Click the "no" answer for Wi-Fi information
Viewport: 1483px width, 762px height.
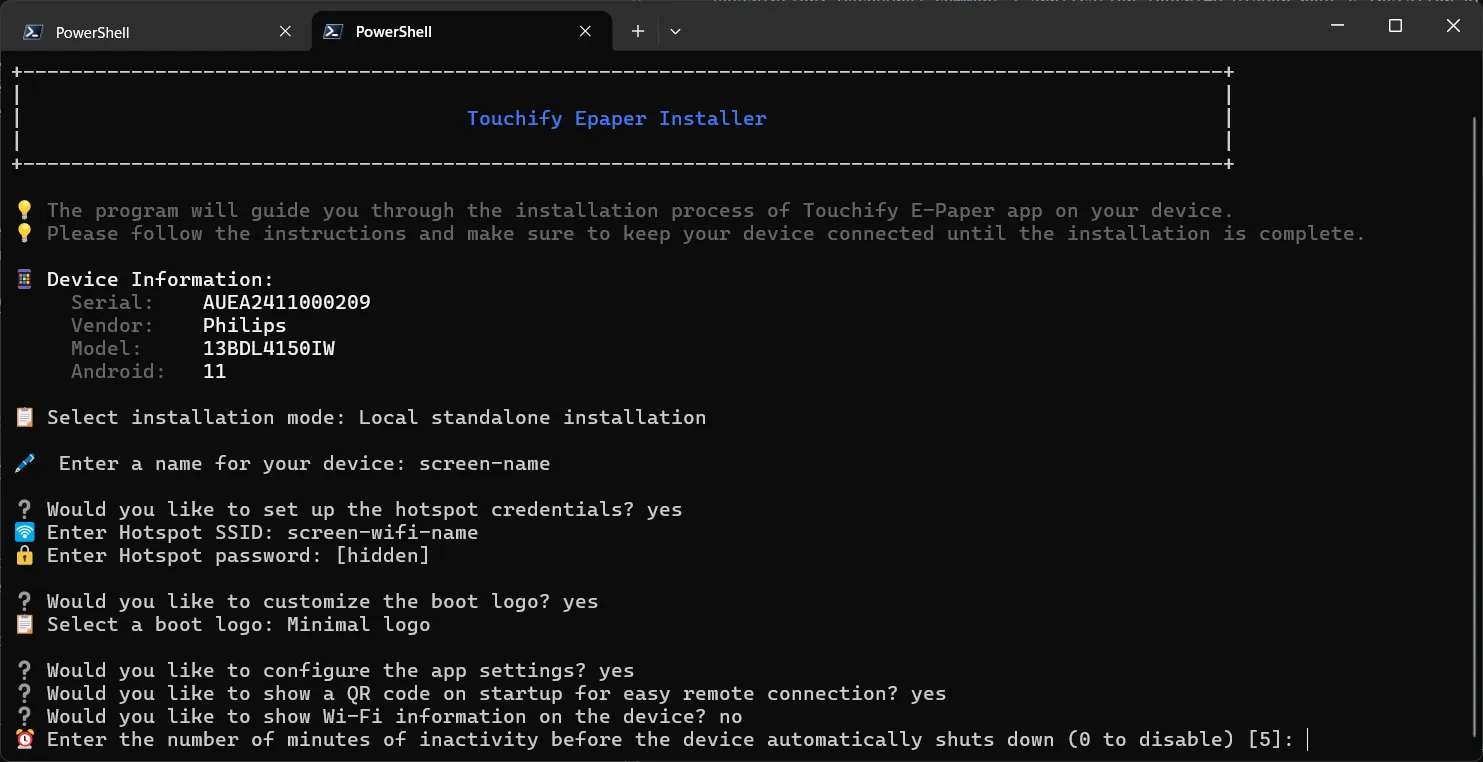(x=731, y=716)
